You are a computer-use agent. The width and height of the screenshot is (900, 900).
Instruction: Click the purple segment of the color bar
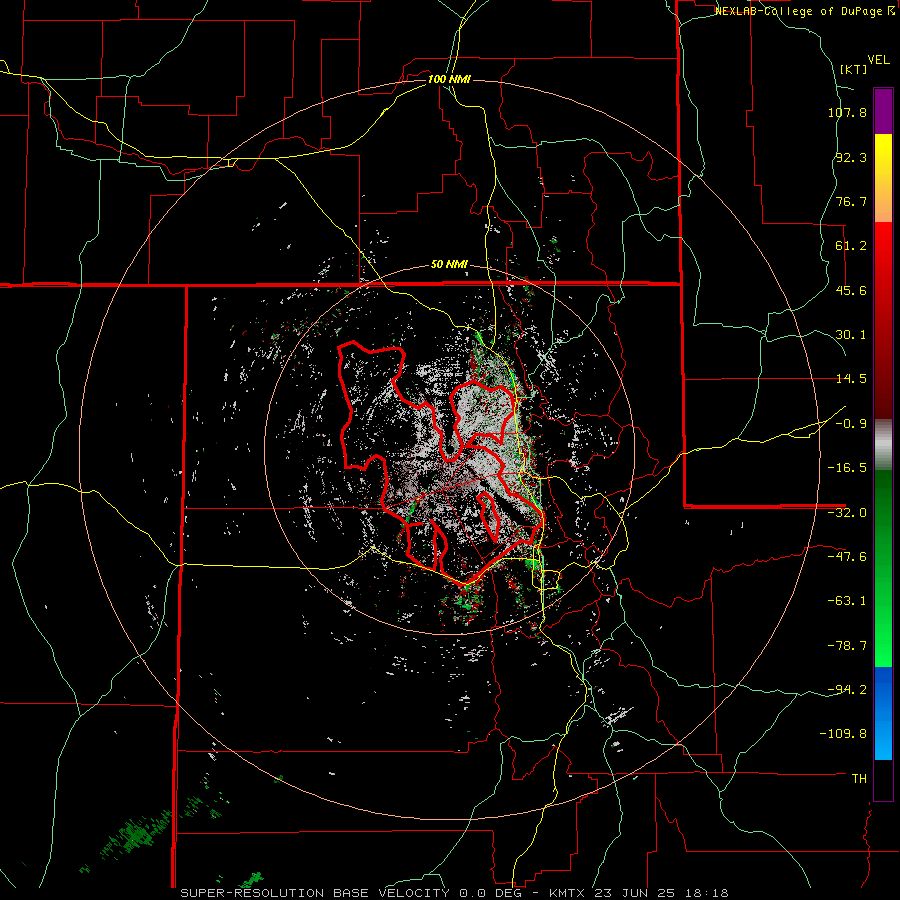click(x=883, y=111)
